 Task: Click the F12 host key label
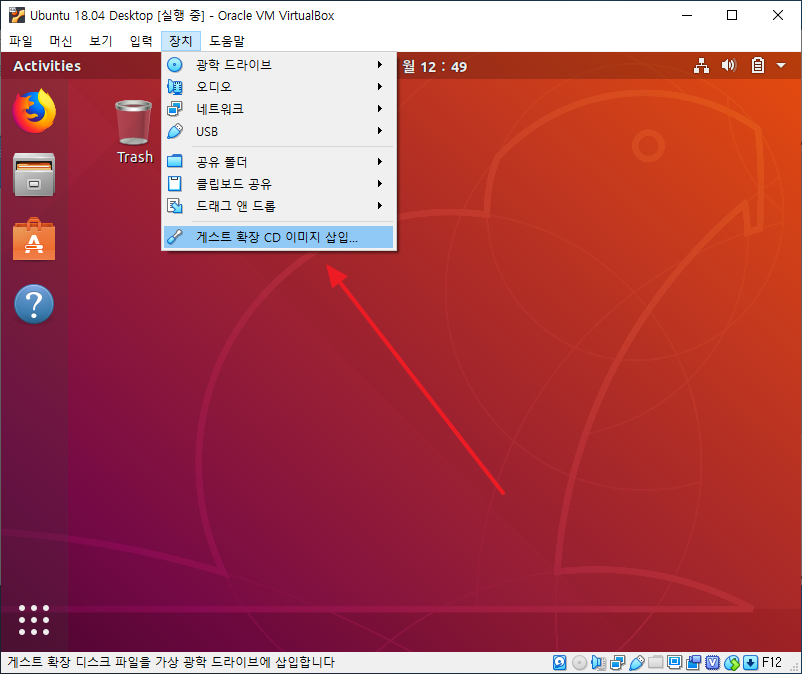[772, 663]
